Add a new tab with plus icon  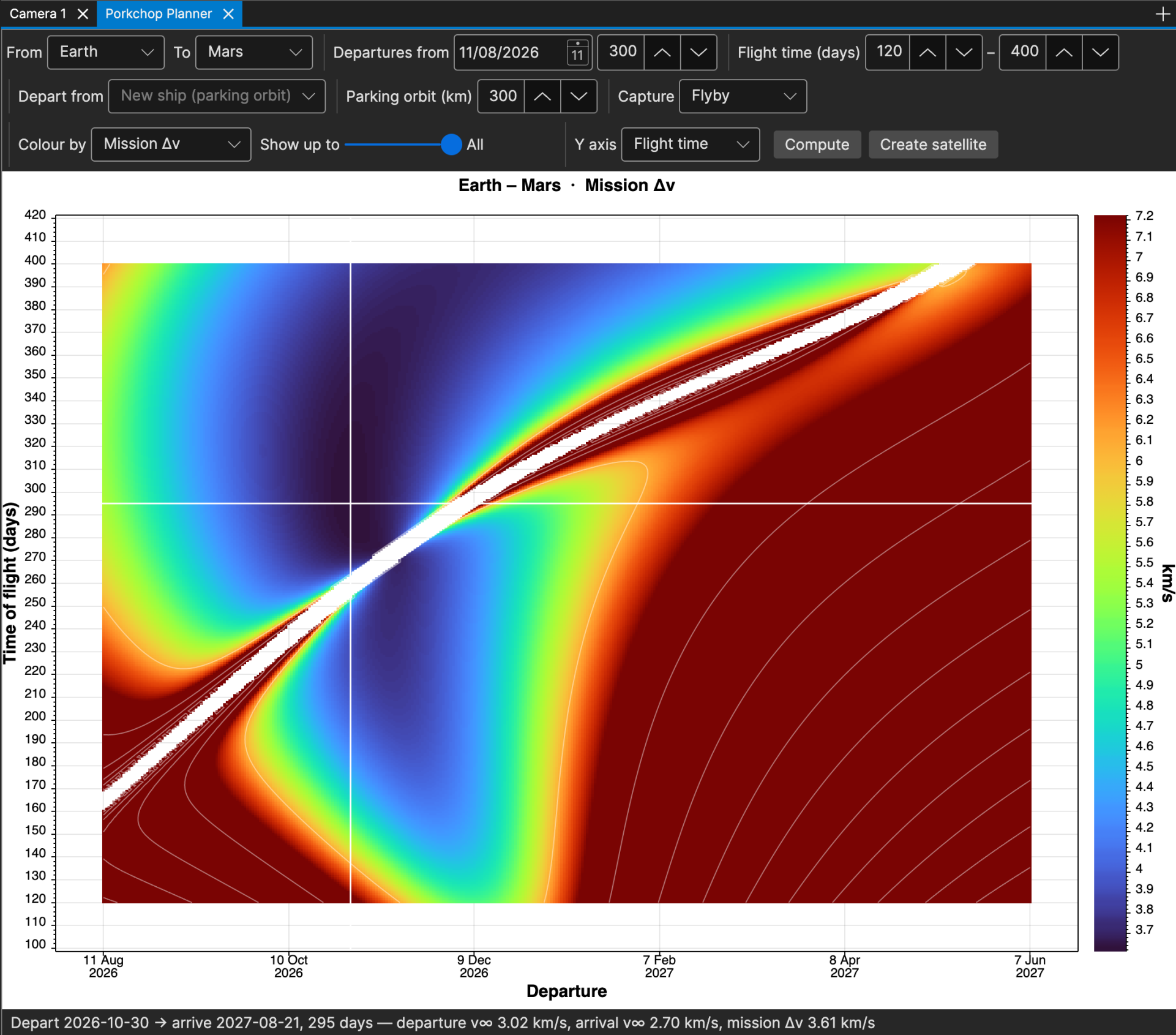pos(1163,13)
